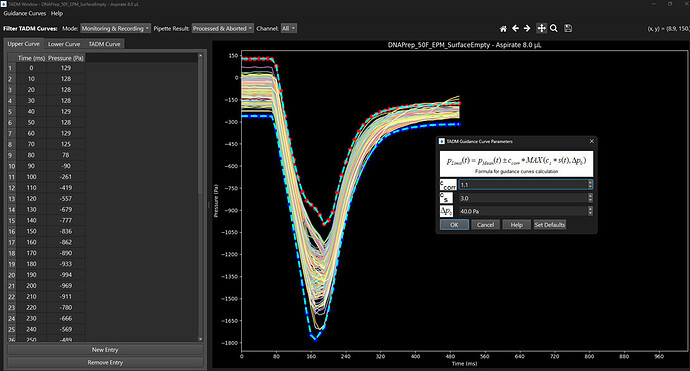This screenshot has width=690, height=371.
Task: Close the TADM Guidance Curve Parameters dialog
Action: 591,141
